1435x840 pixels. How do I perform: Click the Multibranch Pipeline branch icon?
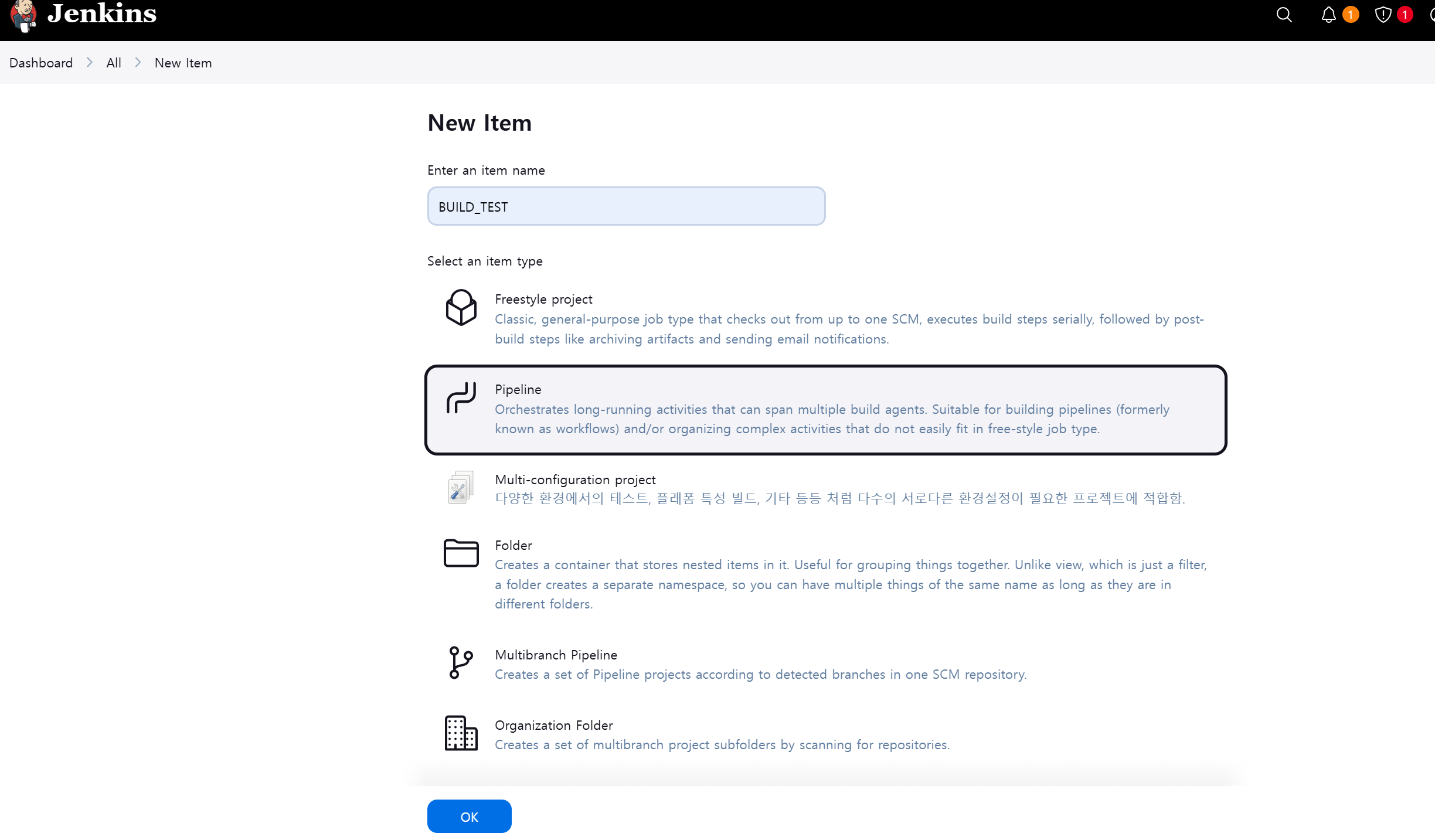(x=461, y=662)
